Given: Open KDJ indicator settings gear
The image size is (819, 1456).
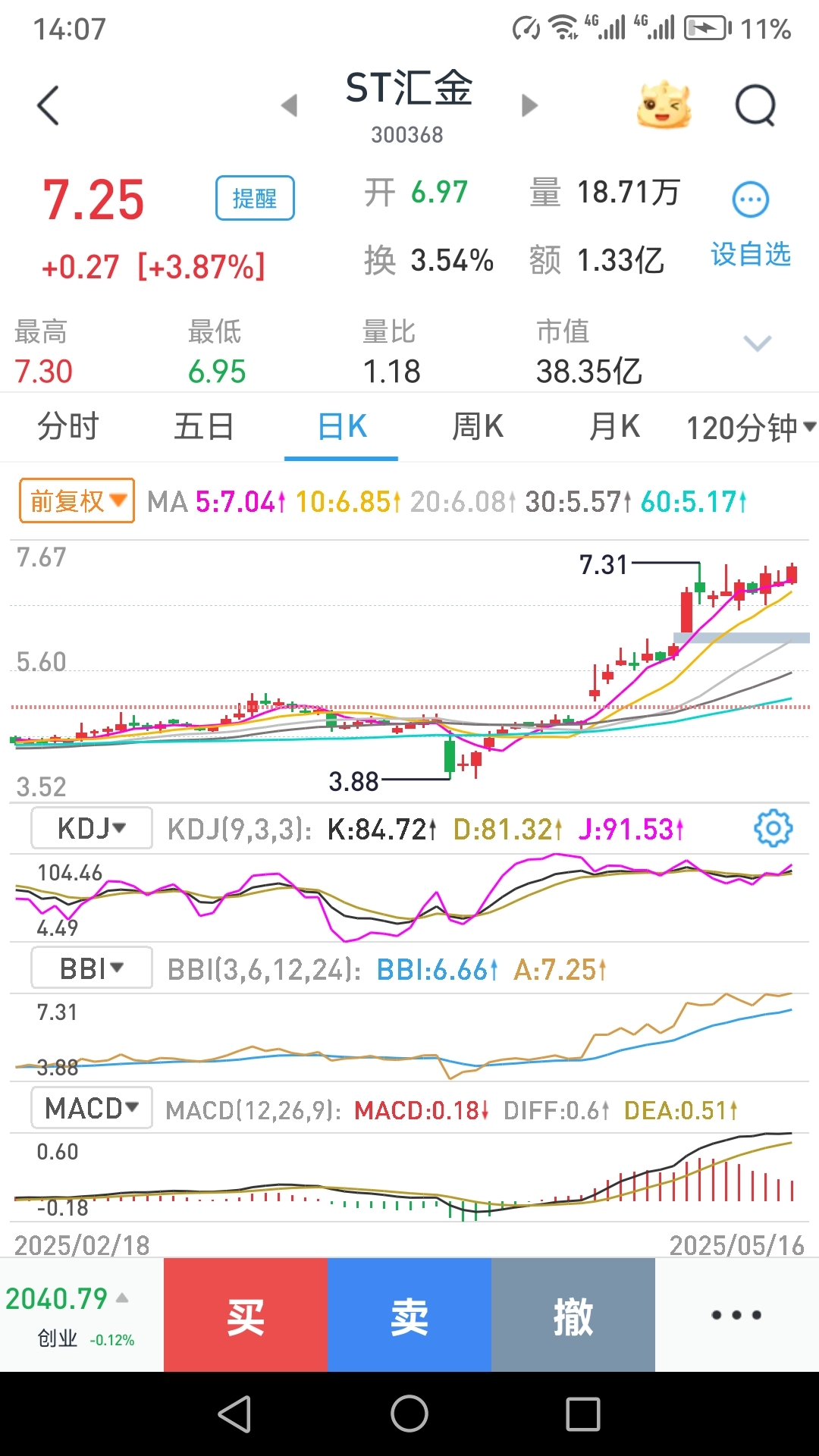Looking at the screenshot, I should pyautogui.click(x=773, y=828).
